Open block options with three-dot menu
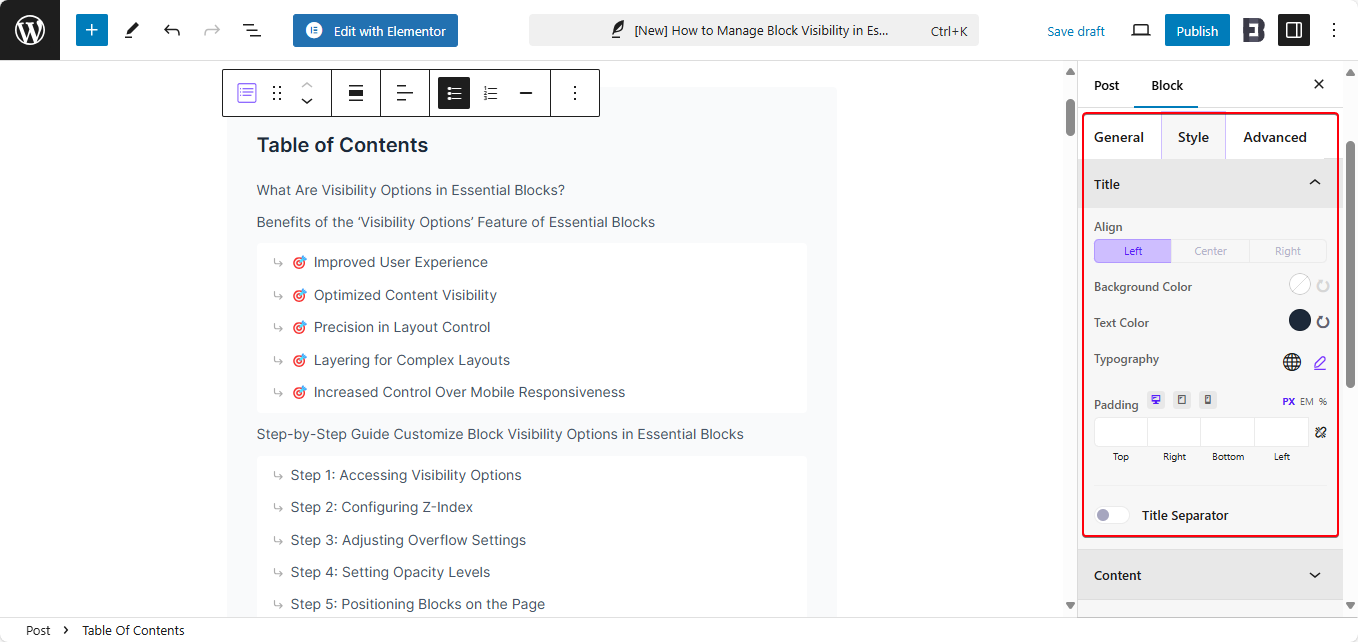 (575, 93)
